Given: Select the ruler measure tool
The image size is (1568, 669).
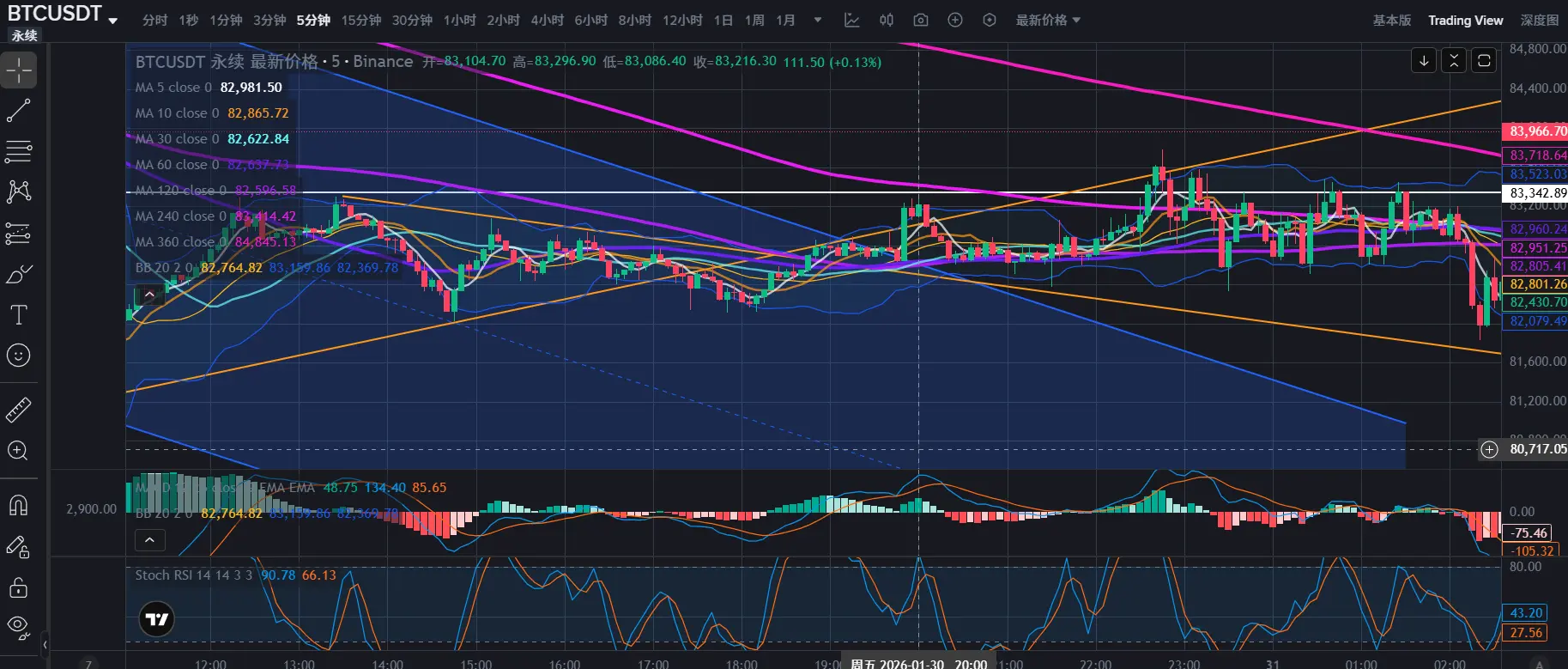Looking at the screenshot, I should coord(19,410).
